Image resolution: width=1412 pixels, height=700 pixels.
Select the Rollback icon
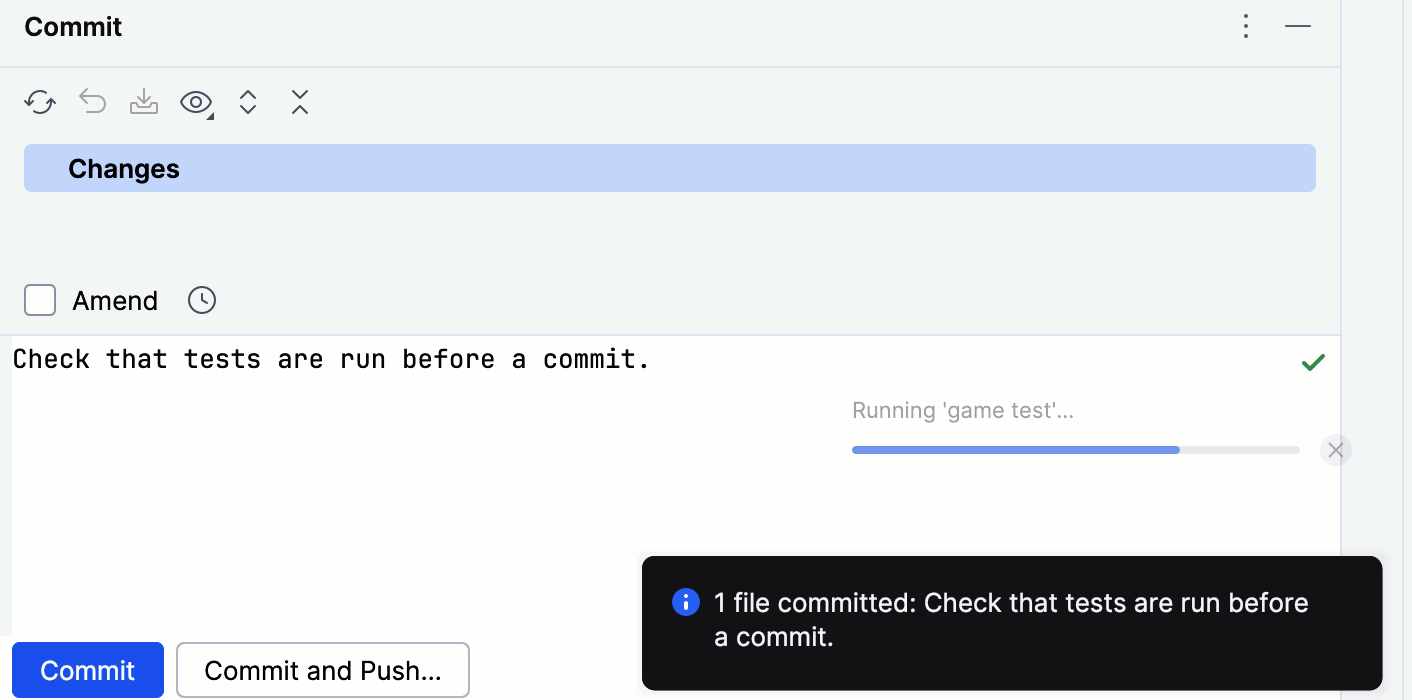click(92, 102)
